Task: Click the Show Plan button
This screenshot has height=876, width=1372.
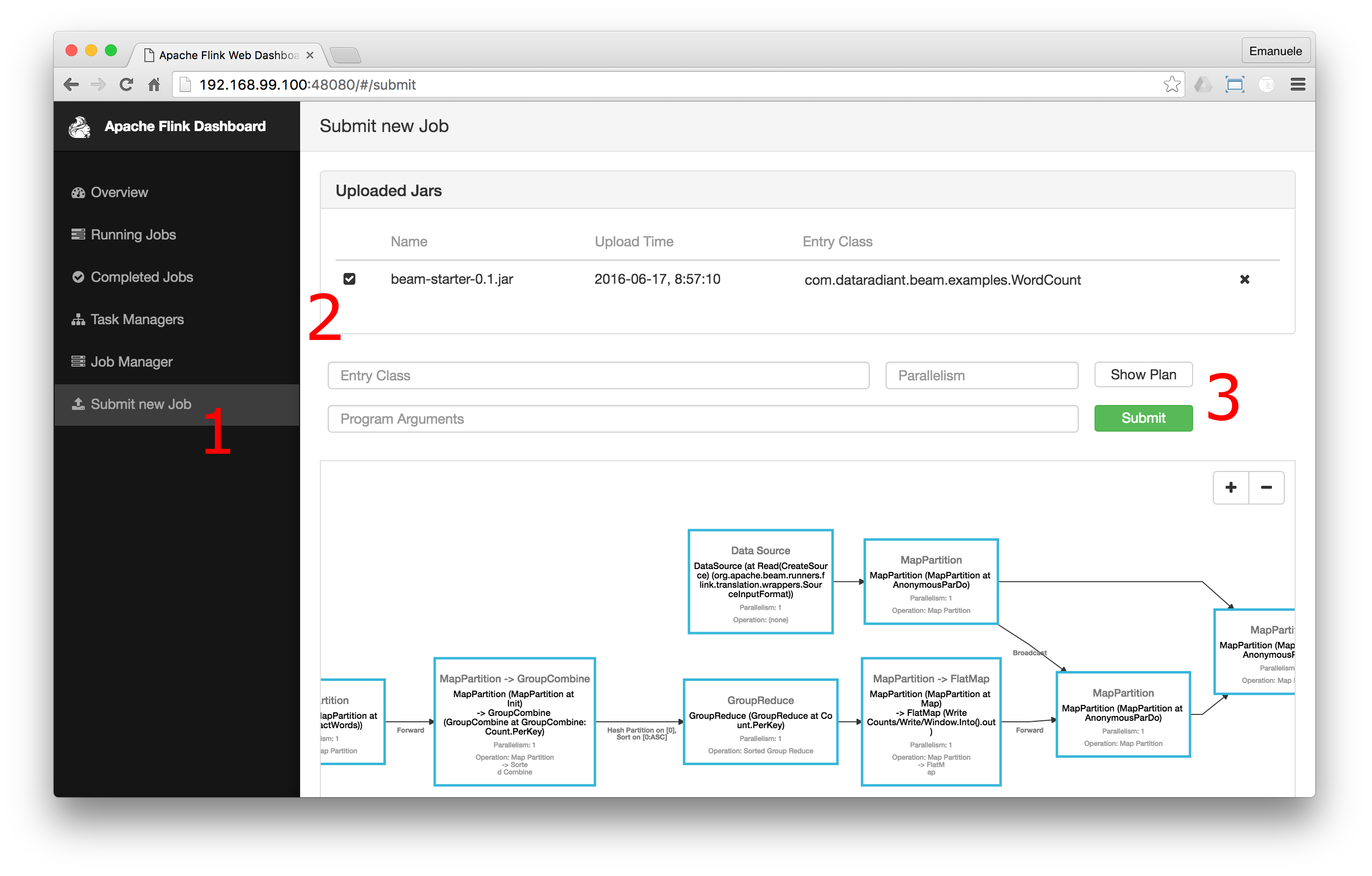Action: [1143, 374]
